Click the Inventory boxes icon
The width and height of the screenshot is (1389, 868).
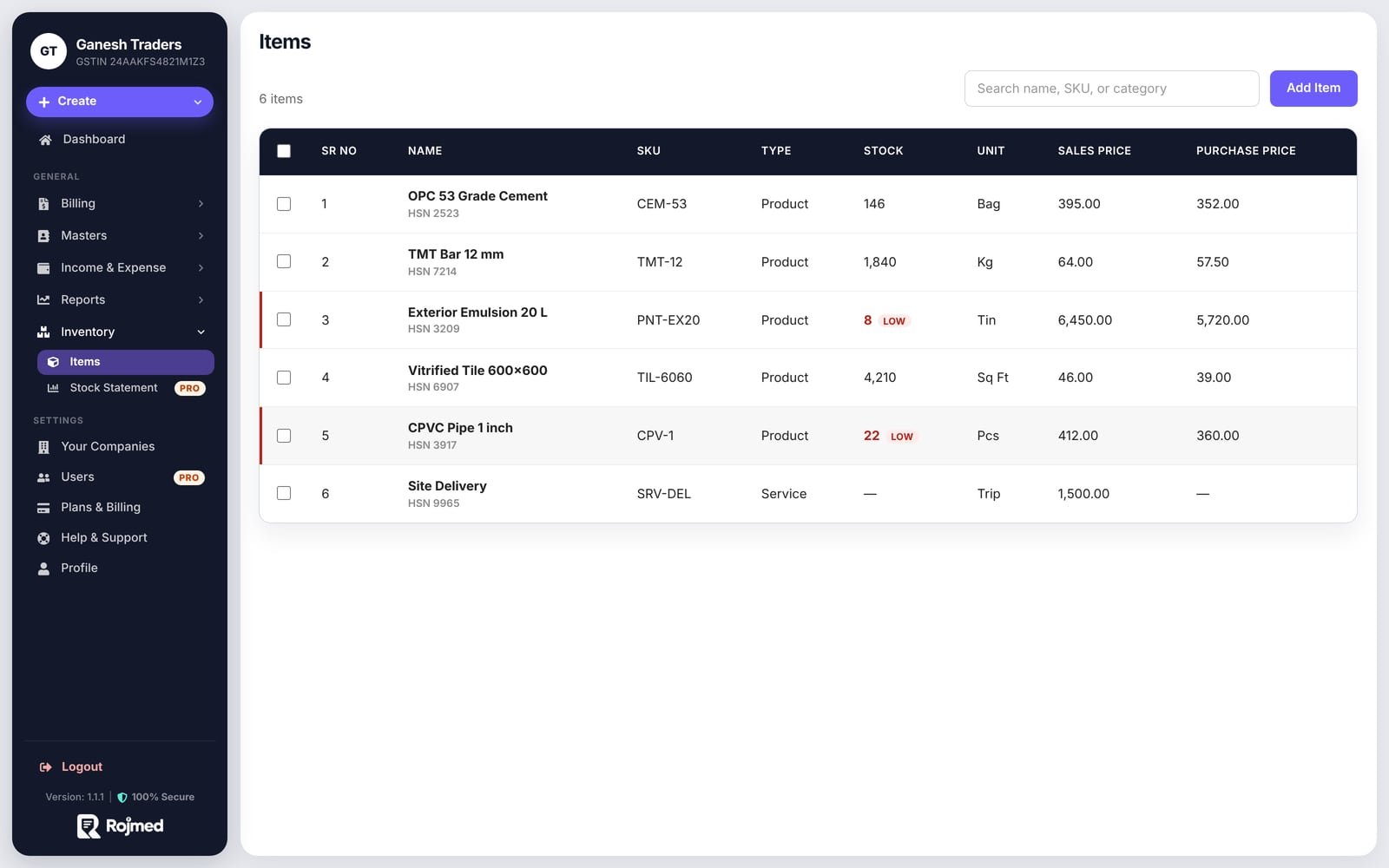(43, 332)
